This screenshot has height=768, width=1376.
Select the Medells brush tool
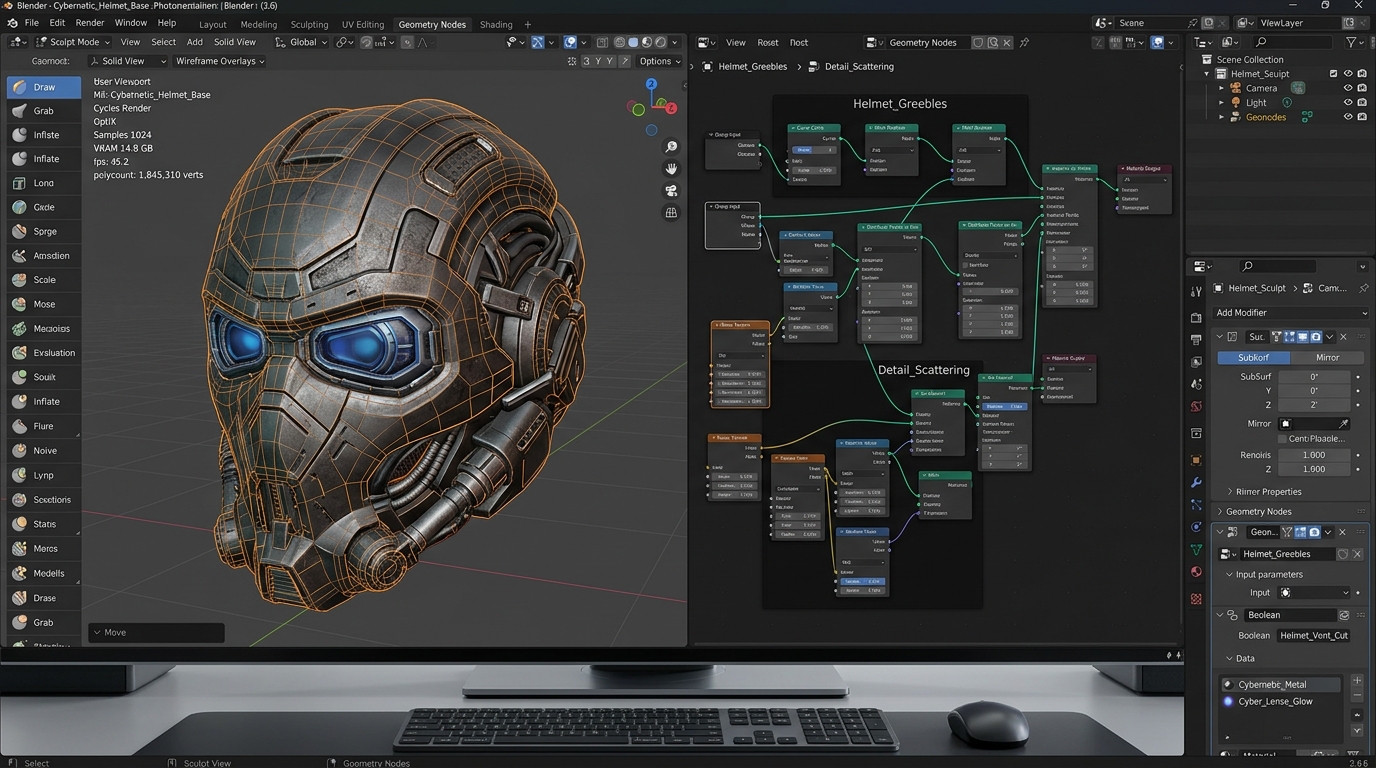(x=43, y=573)
